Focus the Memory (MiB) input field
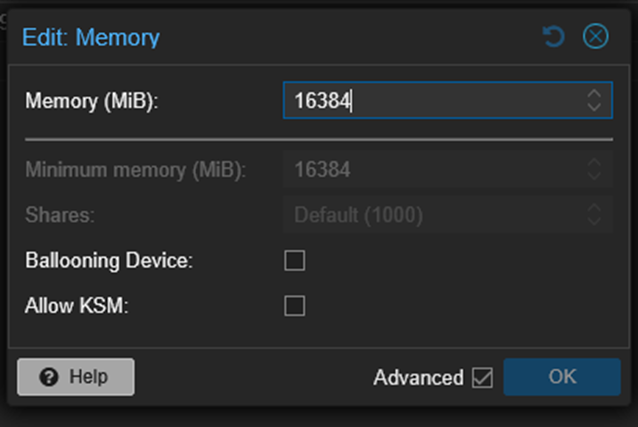Viewport: 638px width, 427px height. (x=430, y=100)
